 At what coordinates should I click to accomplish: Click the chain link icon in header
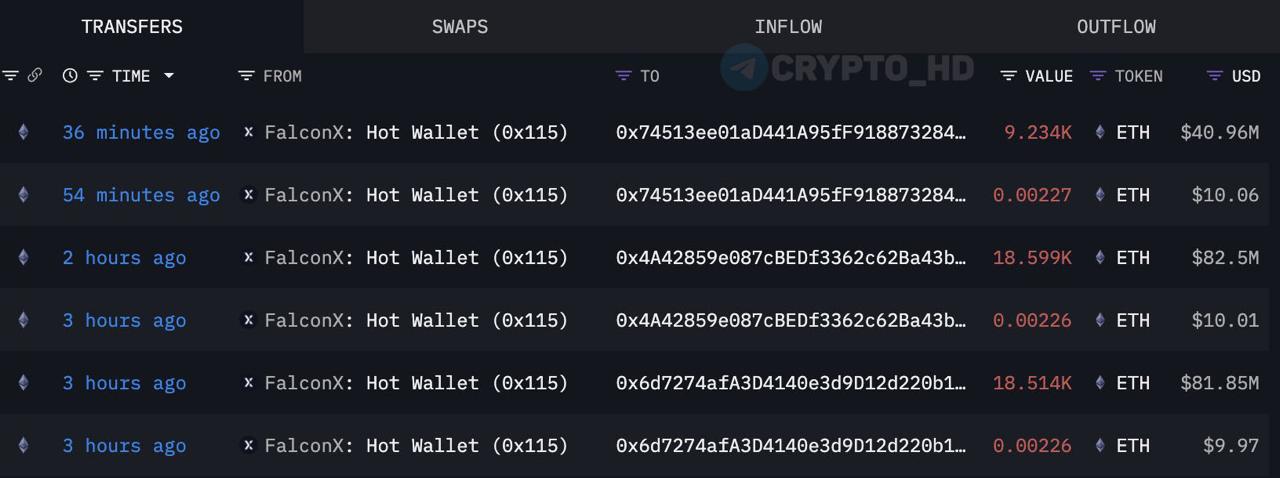point(35,76)
